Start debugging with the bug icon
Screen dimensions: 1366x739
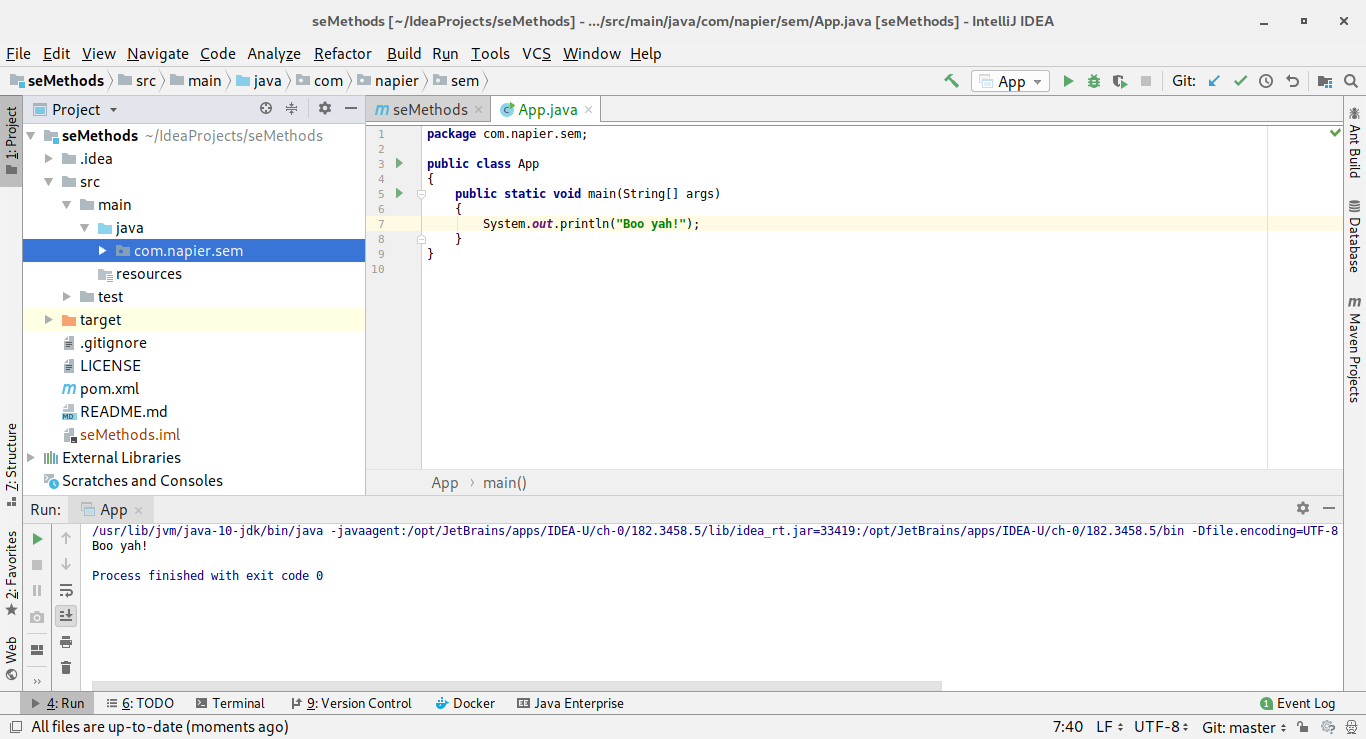tap(1094, 81)
